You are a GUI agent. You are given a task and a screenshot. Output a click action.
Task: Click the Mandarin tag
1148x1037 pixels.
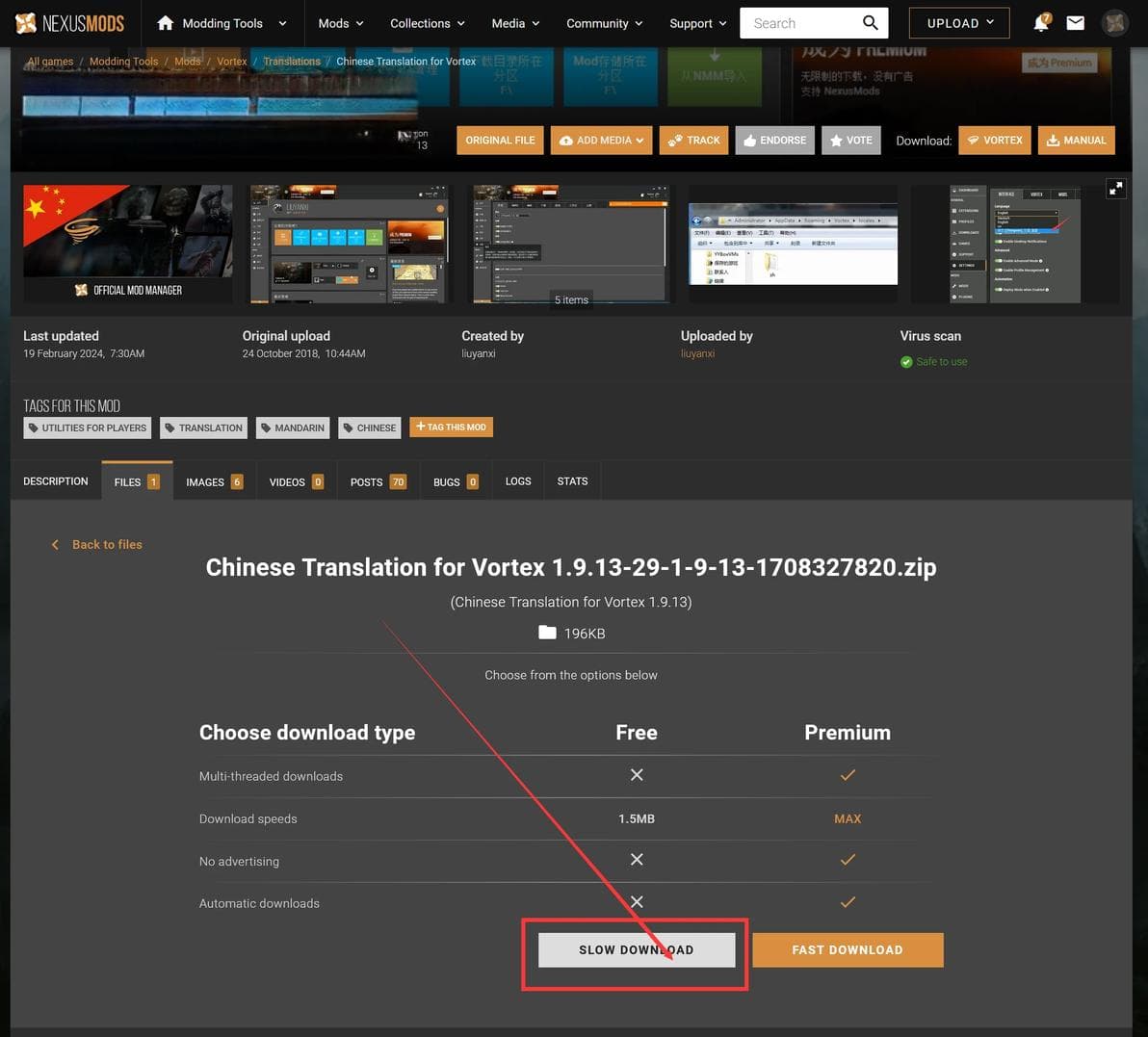[293, 428]
